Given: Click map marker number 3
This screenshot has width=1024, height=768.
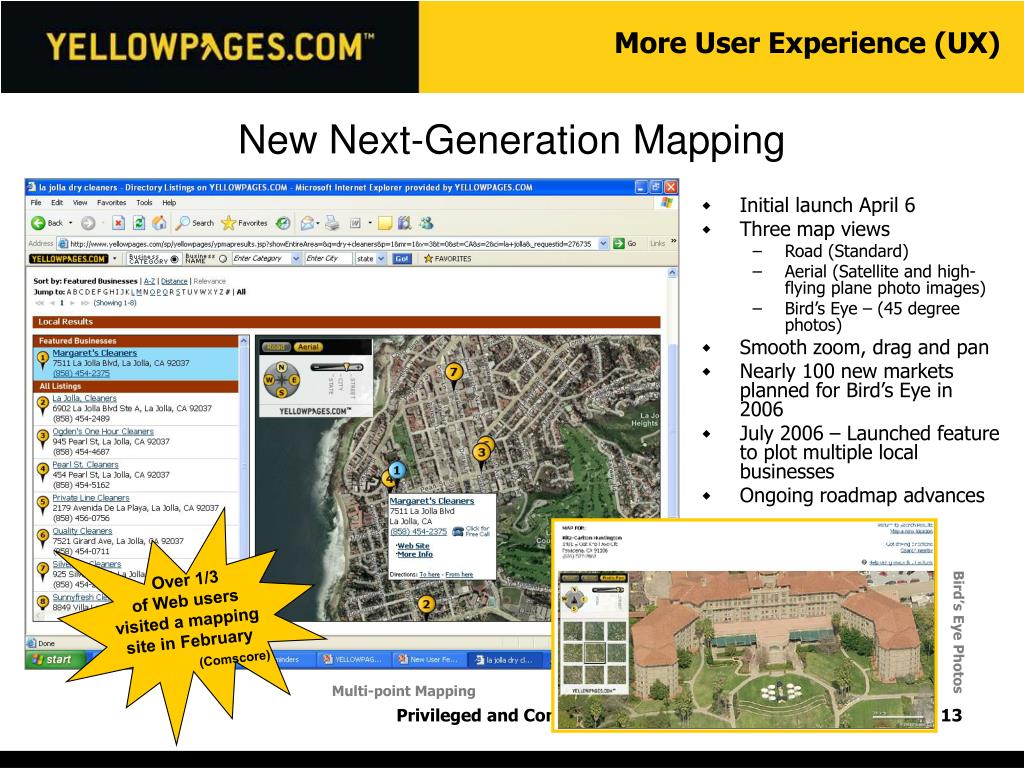Looking at the screenshot, I should pos(481,452).
